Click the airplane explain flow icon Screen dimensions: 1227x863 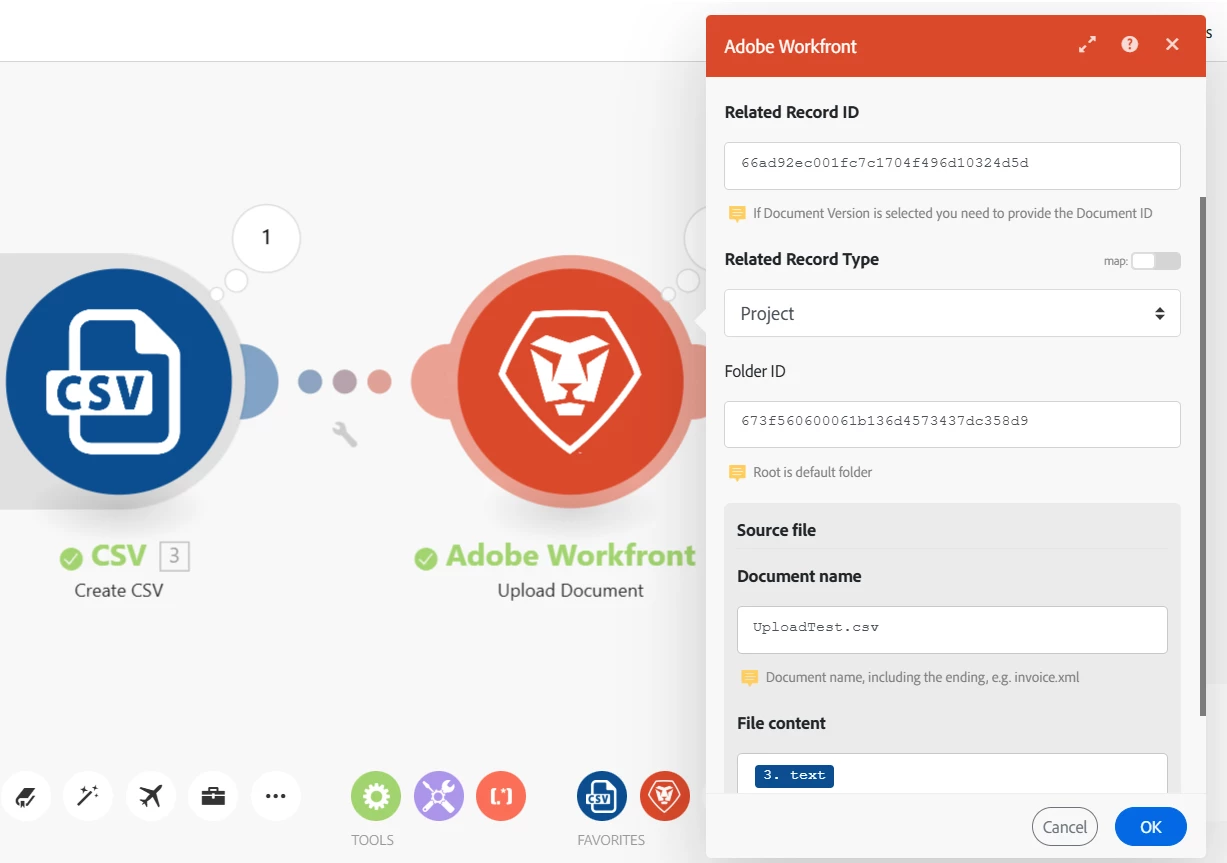pos(150,796)
